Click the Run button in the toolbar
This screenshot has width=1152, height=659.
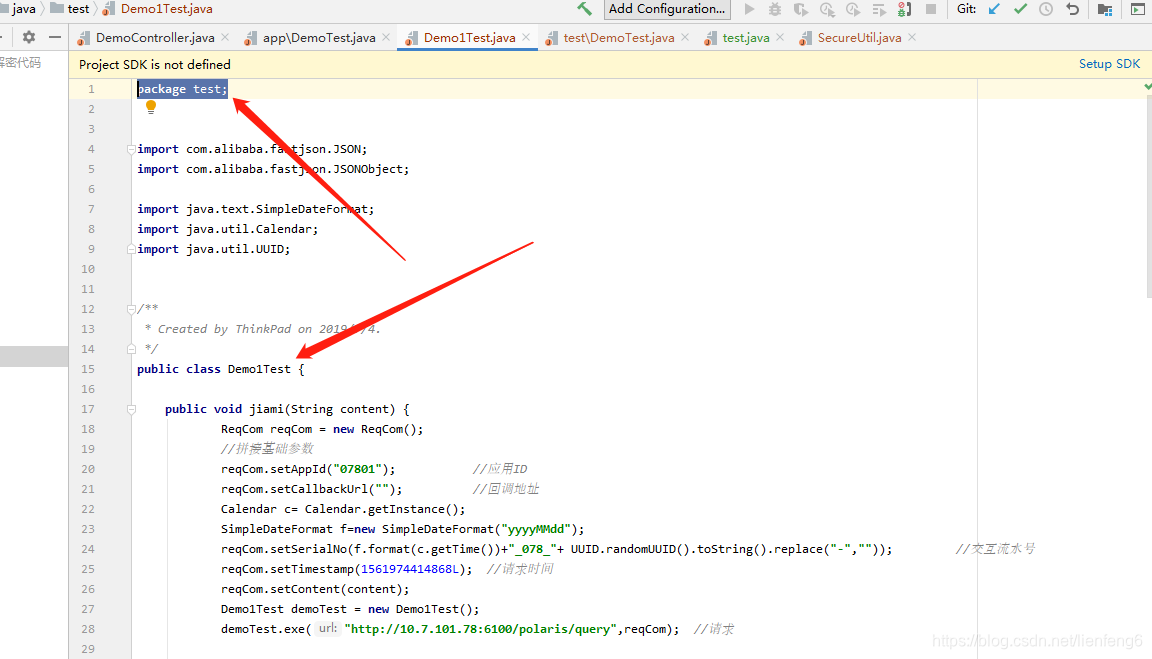pos(749,10)
